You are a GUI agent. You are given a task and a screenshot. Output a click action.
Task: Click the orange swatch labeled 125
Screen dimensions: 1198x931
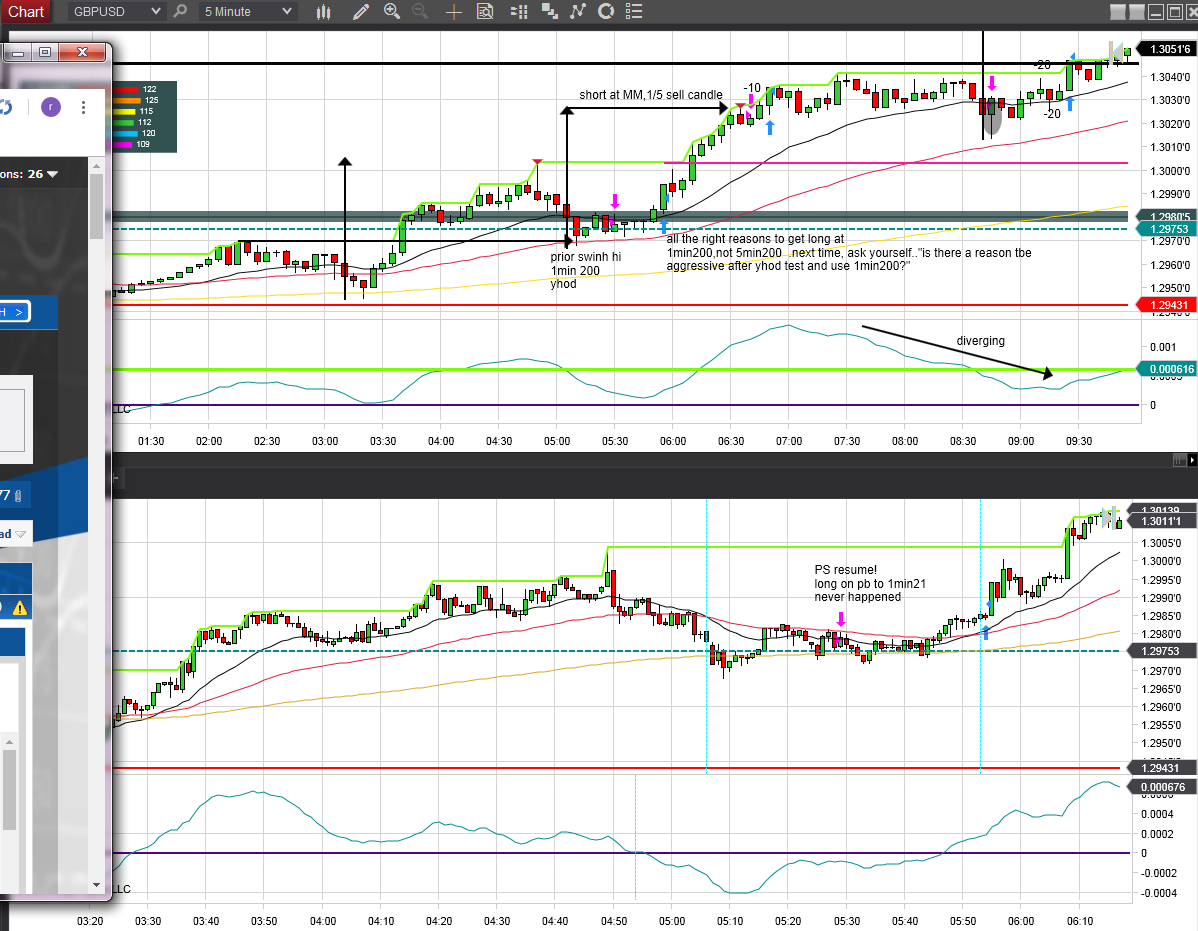[x=128, y=100]
